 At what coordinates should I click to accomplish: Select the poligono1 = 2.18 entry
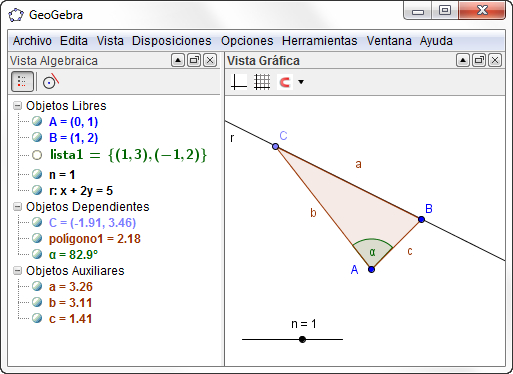point(95,239)
